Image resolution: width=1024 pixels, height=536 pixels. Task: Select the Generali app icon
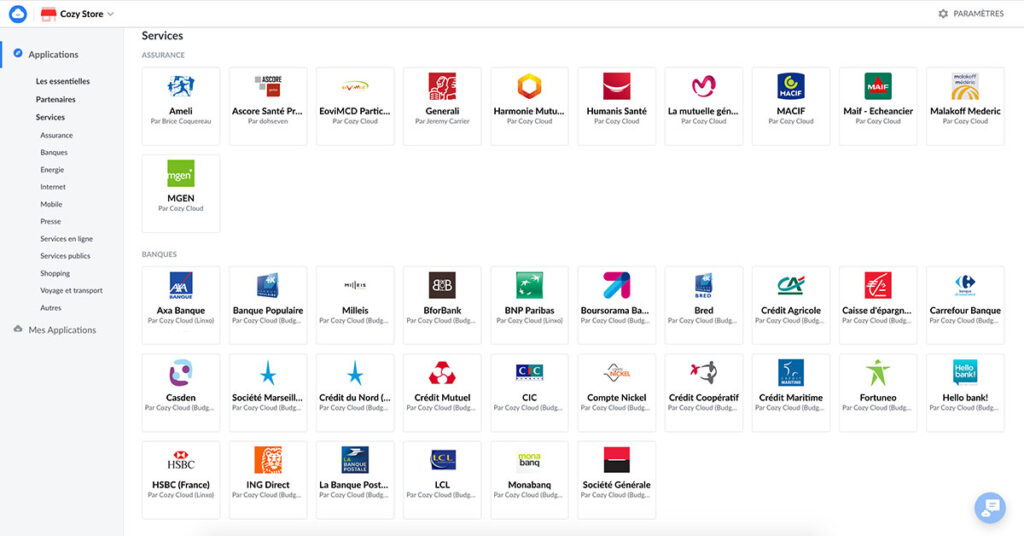coord(442,87)
